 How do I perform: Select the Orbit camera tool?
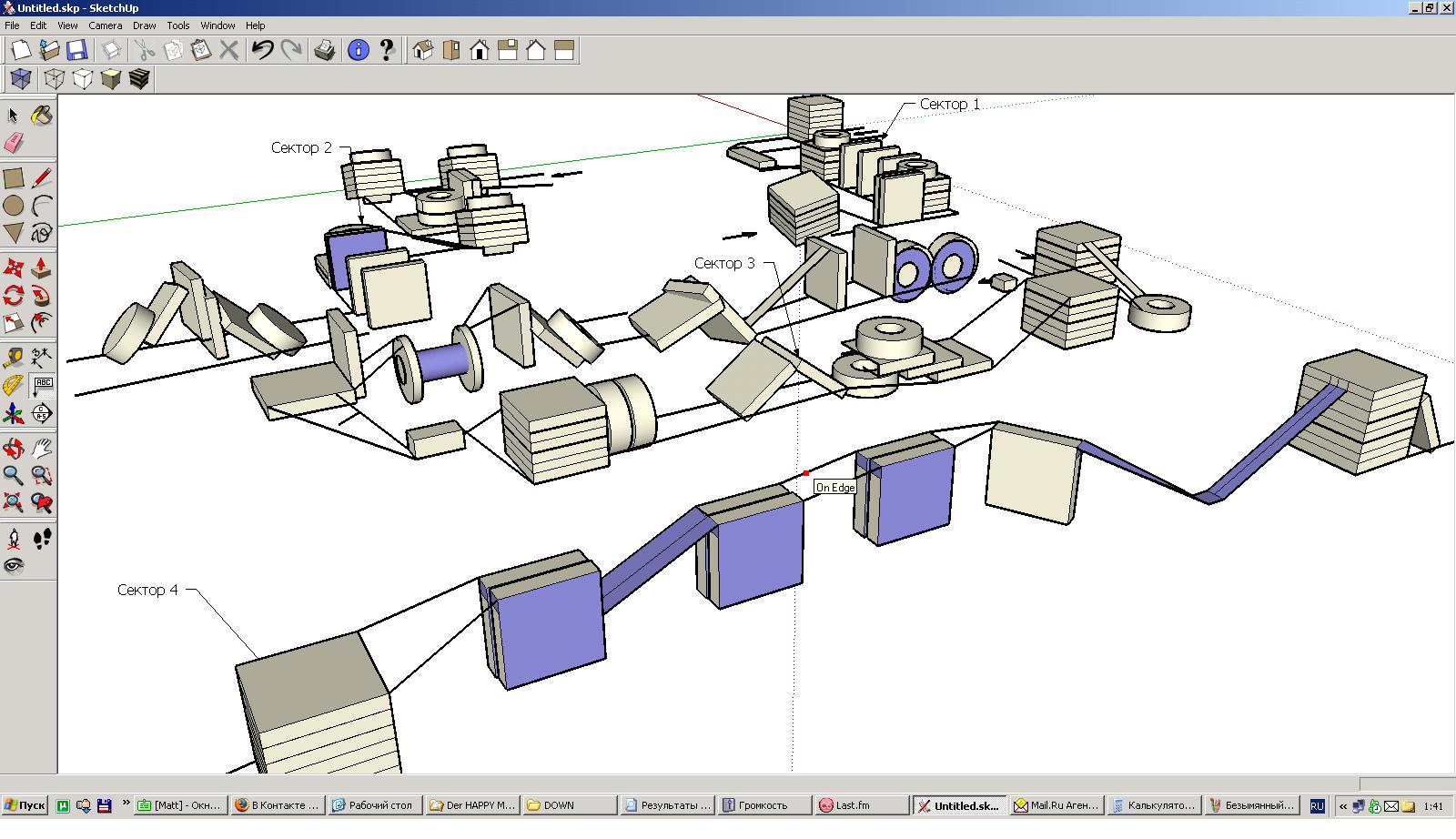[14, 449]
